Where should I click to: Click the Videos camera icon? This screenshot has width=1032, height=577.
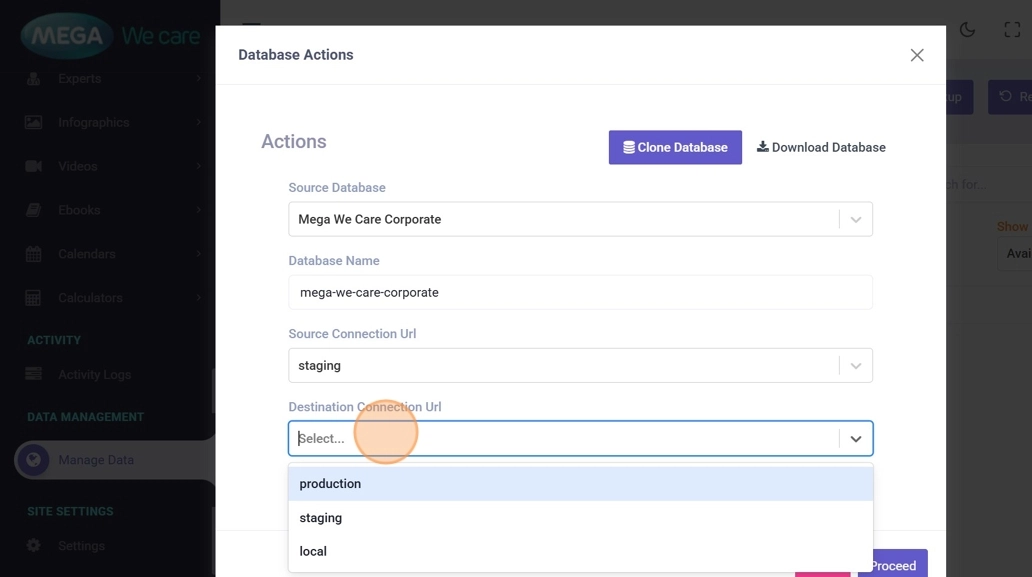tap(34, 166)
